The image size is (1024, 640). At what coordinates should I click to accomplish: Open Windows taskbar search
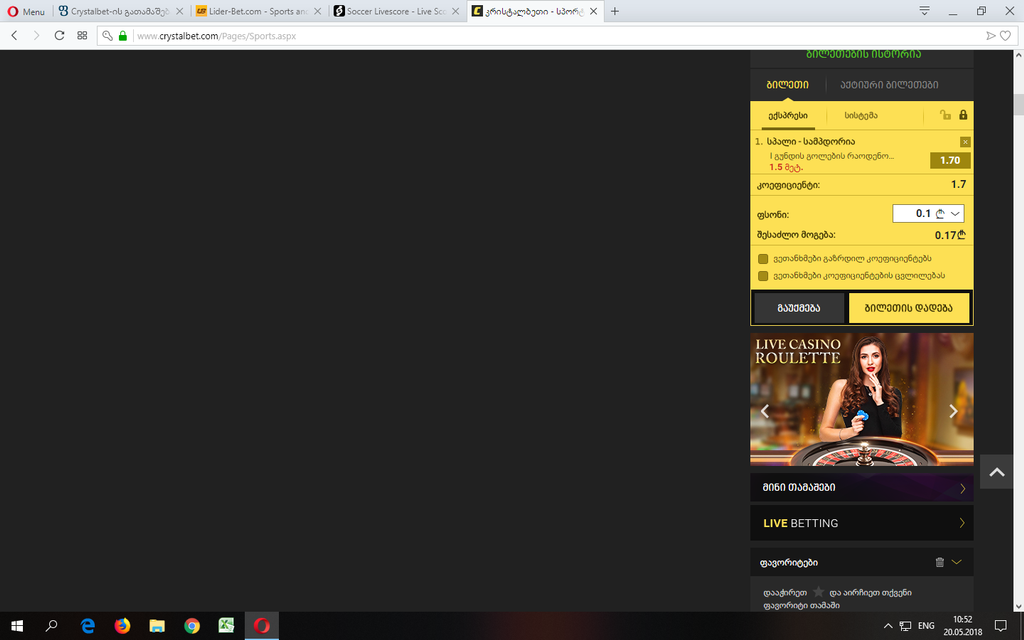52,626
